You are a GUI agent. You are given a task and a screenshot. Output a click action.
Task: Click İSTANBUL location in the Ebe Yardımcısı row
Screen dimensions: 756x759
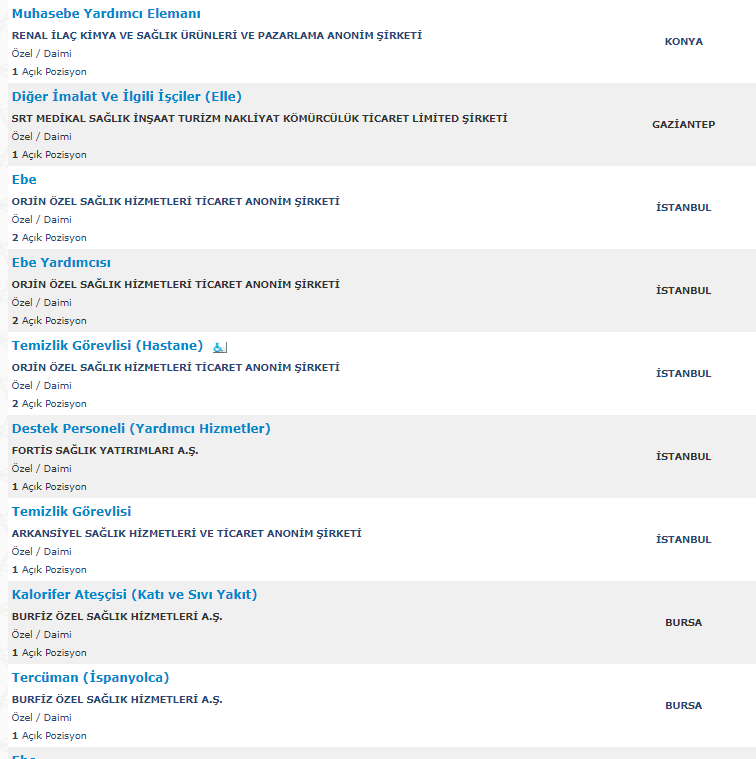tap(684, 291)
